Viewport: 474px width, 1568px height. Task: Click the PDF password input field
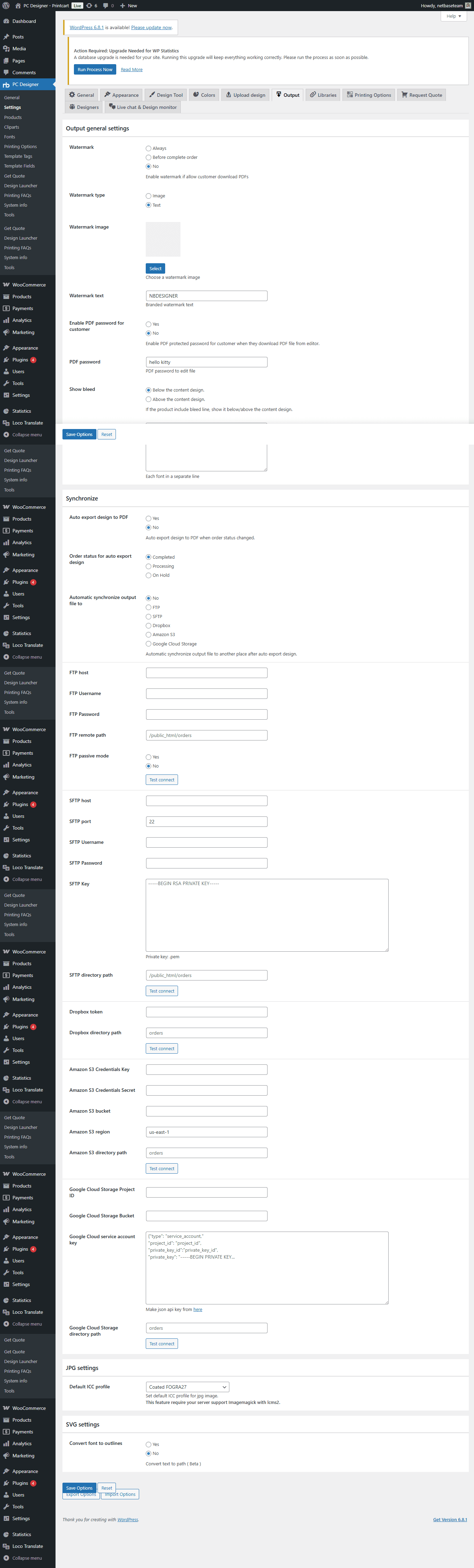pos(206,362)
